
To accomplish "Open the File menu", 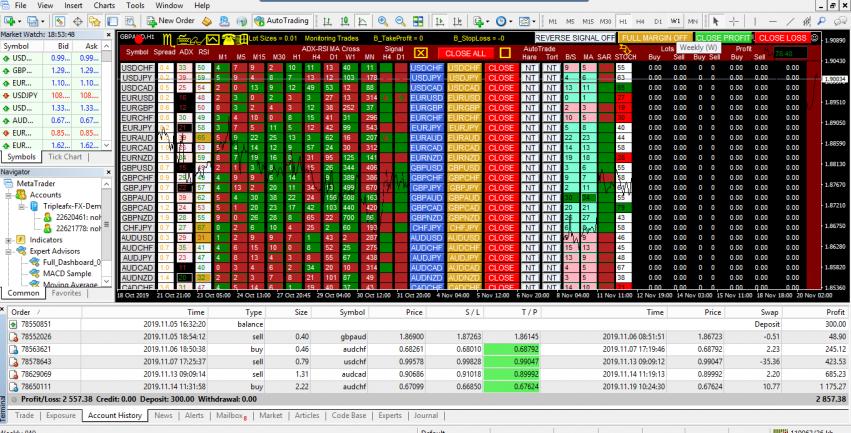I will click(21, 5).
